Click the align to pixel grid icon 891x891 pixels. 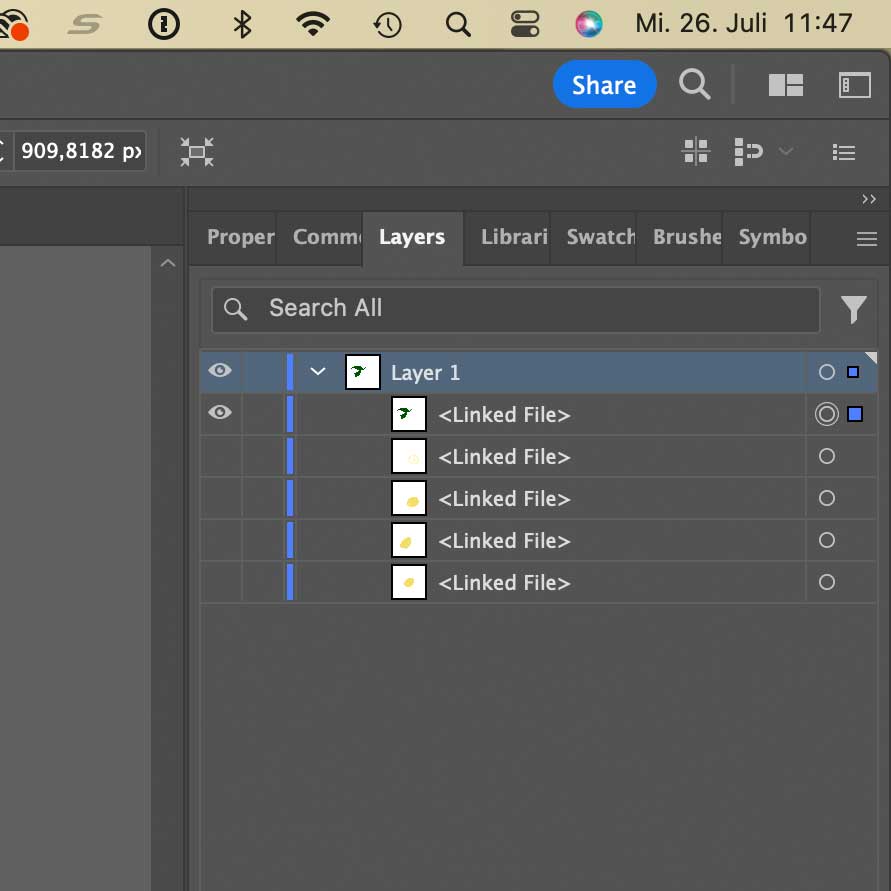[696, 152]
